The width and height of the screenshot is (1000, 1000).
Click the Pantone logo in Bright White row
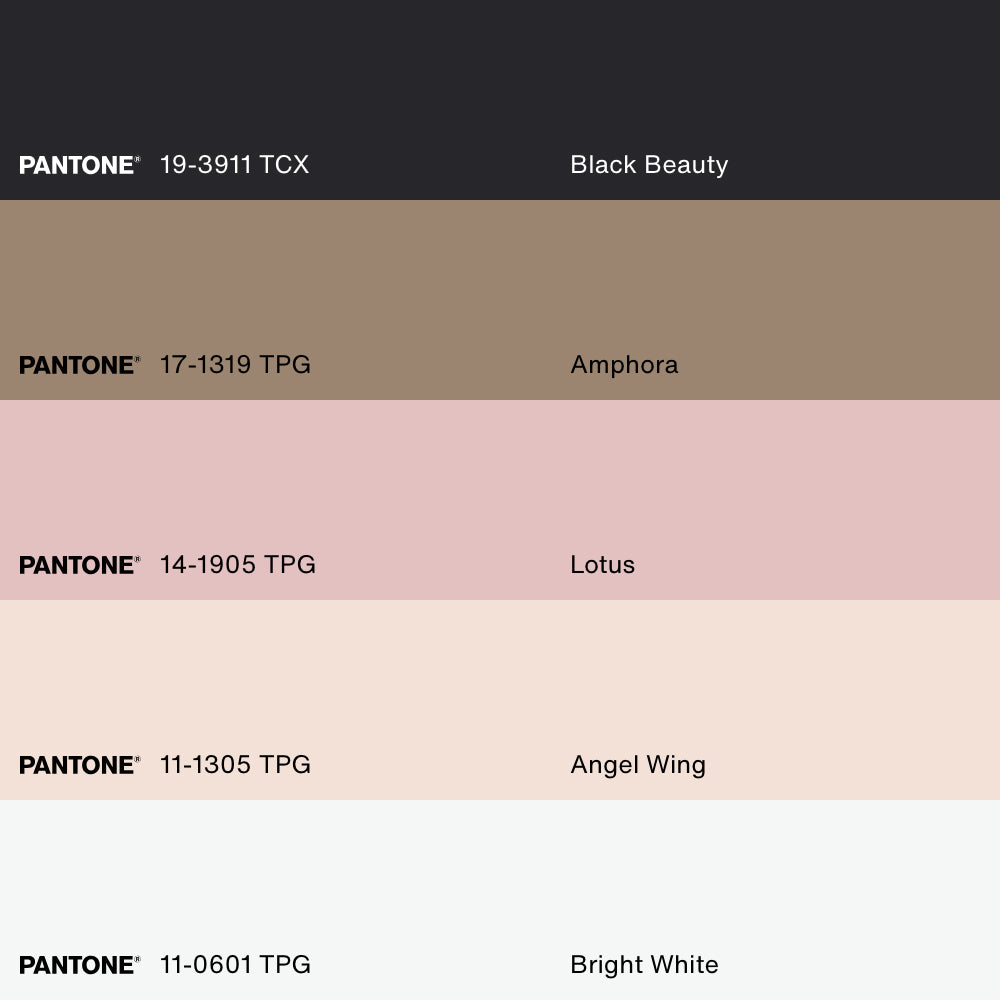[79, 965]
